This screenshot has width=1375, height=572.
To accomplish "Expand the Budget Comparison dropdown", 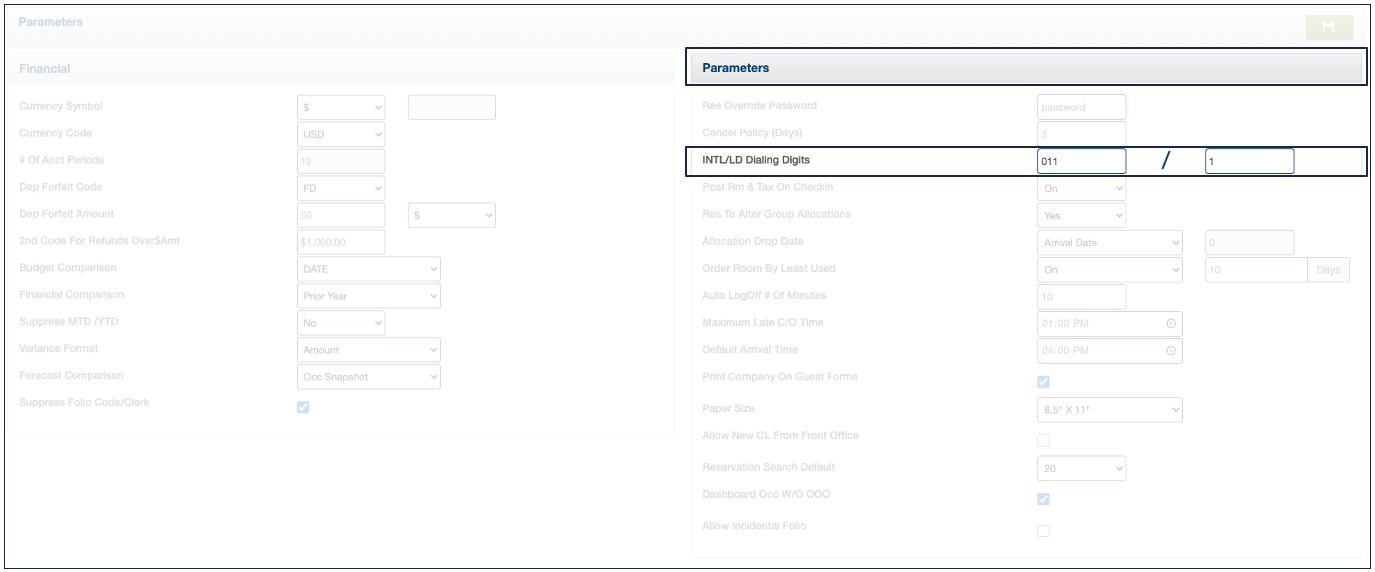I will click(369, 269).
